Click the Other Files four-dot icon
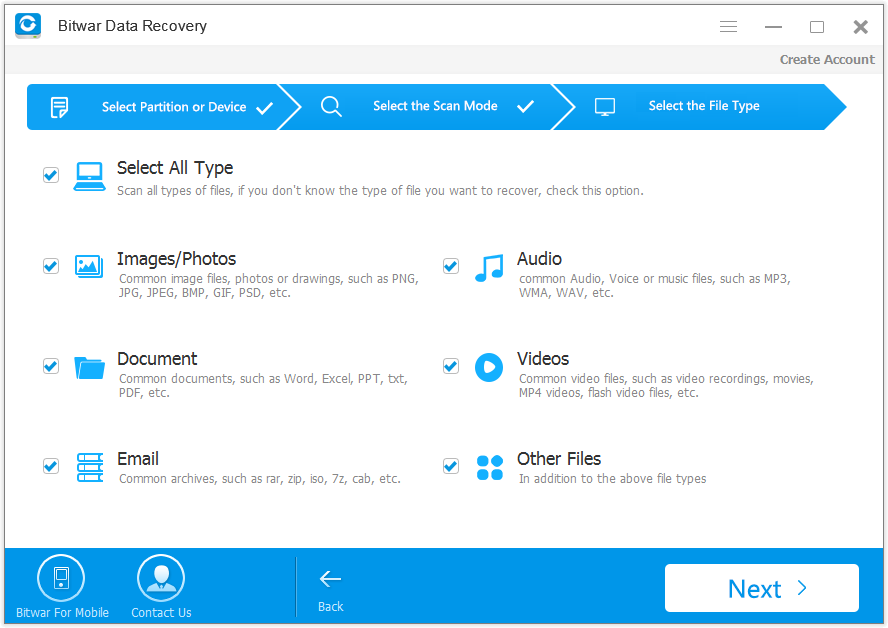This screenshot has height=628, width=888. (489, 468)
